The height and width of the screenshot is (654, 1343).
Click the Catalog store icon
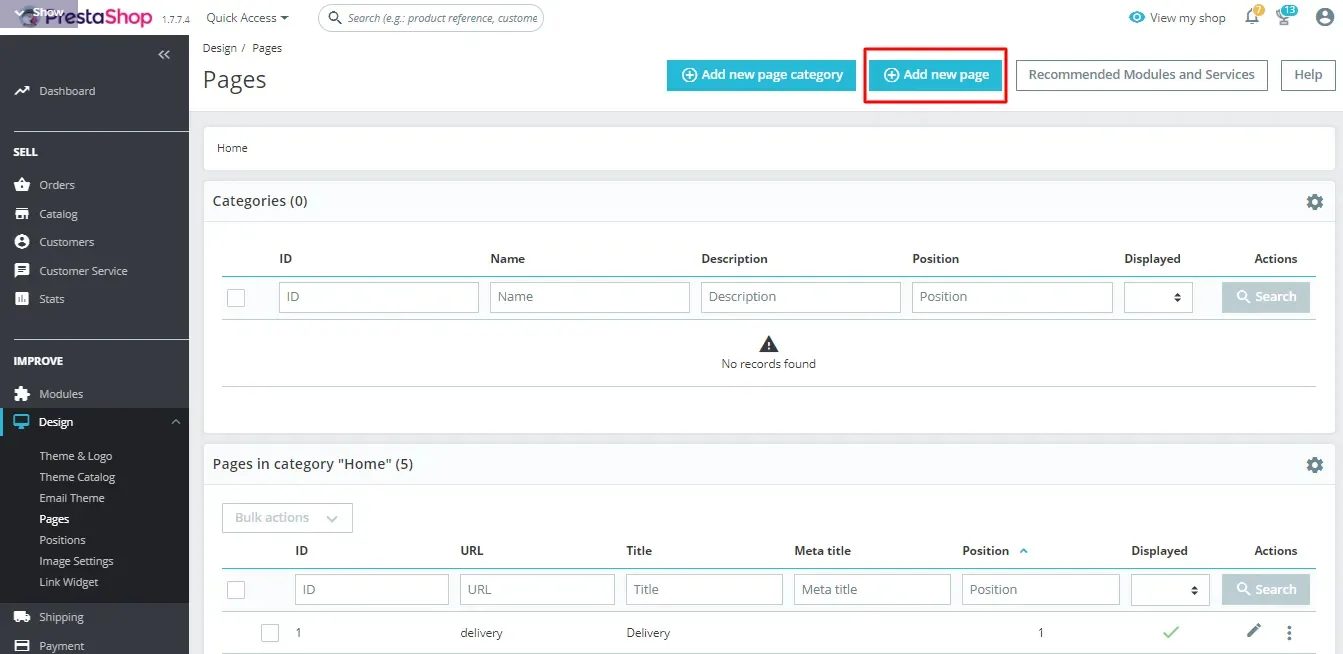(x=22, y=214)
